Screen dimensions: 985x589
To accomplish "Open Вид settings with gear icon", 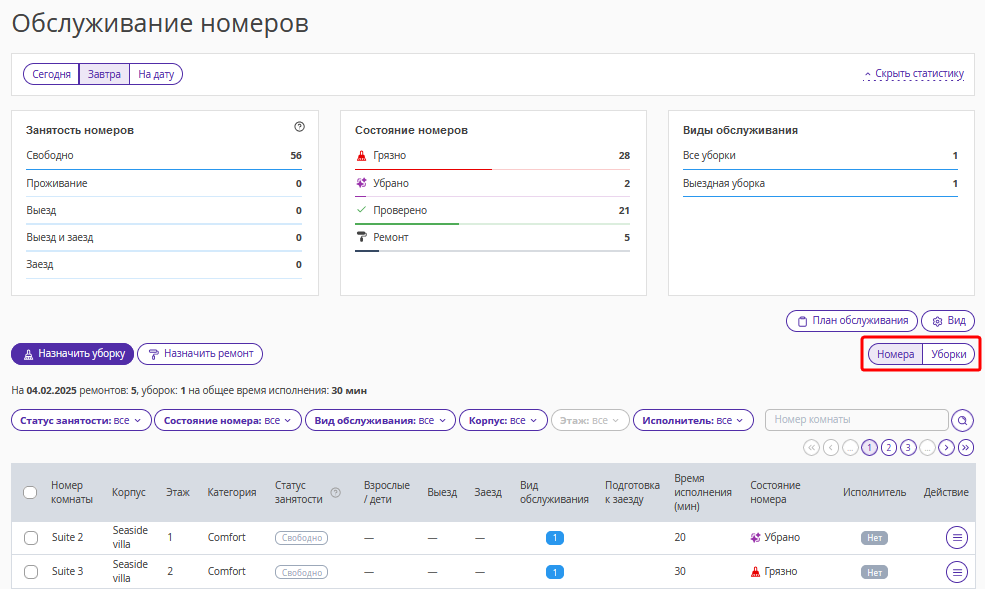I will pyautogui.click(x=947, y=321).
